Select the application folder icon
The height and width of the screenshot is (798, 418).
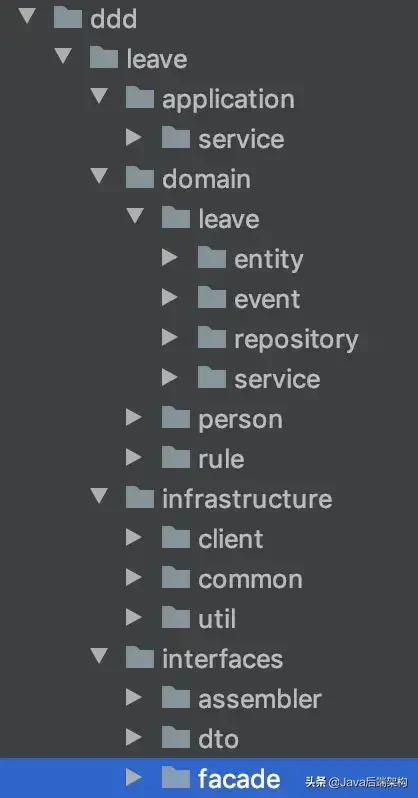(140, 98)
